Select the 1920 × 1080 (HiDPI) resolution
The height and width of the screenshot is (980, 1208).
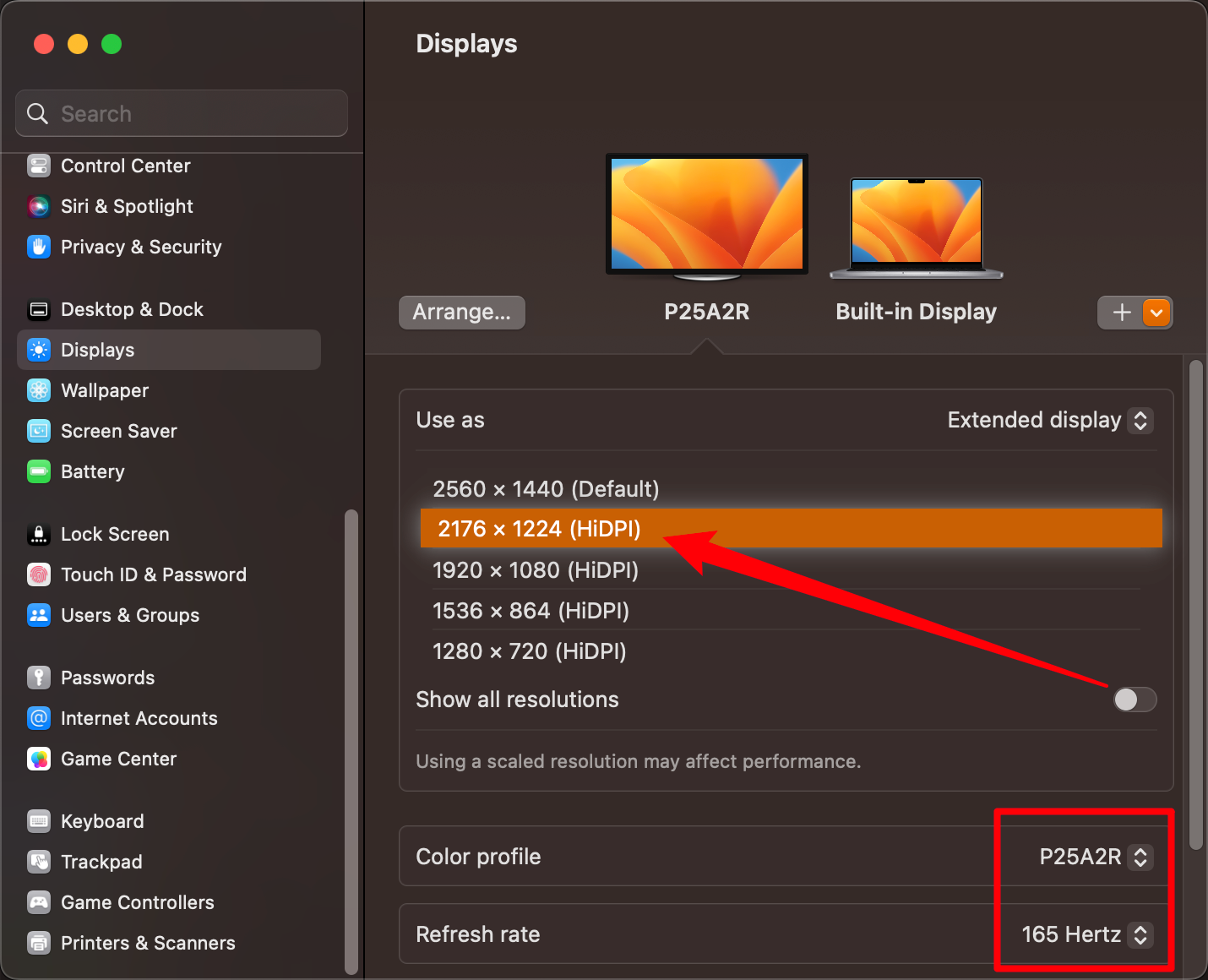click(536, 570)
